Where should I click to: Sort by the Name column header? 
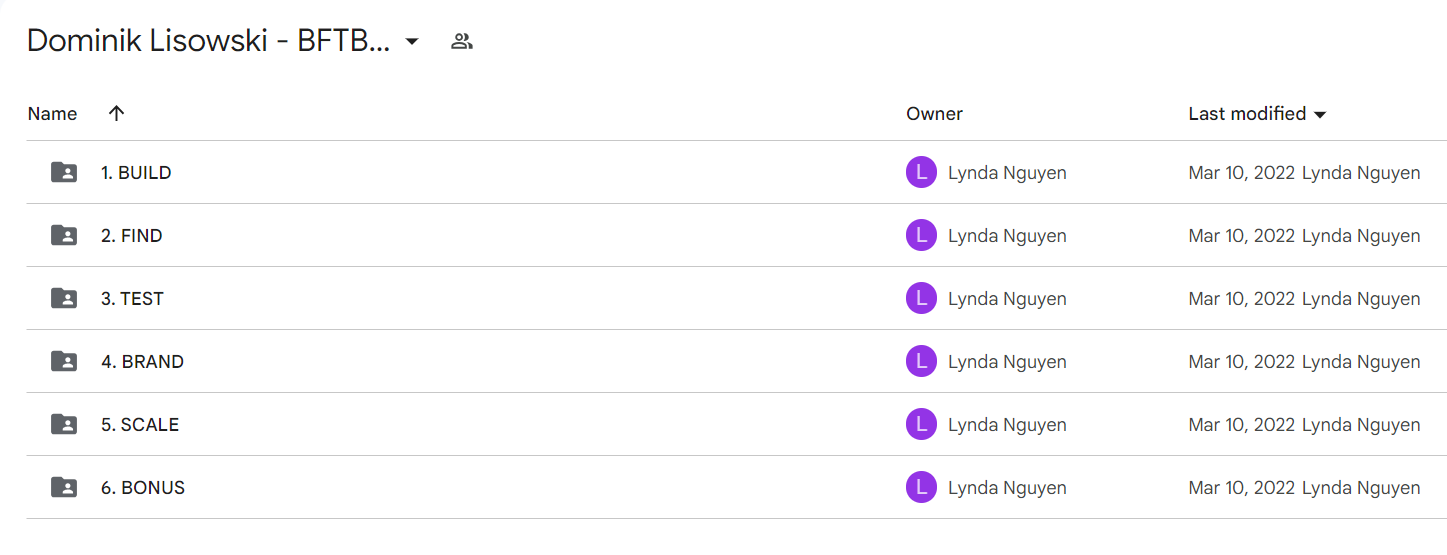point(52,114)
